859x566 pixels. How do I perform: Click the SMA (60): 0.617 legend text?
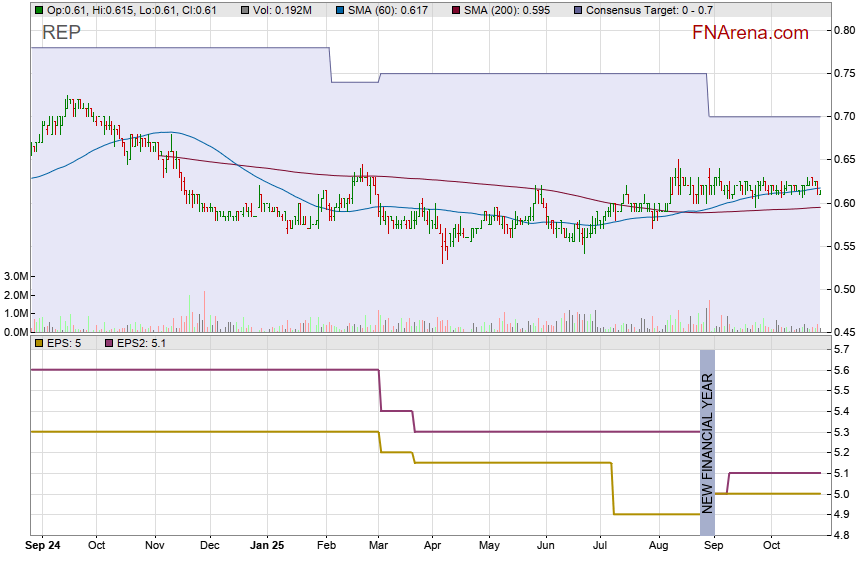(389, 9)
